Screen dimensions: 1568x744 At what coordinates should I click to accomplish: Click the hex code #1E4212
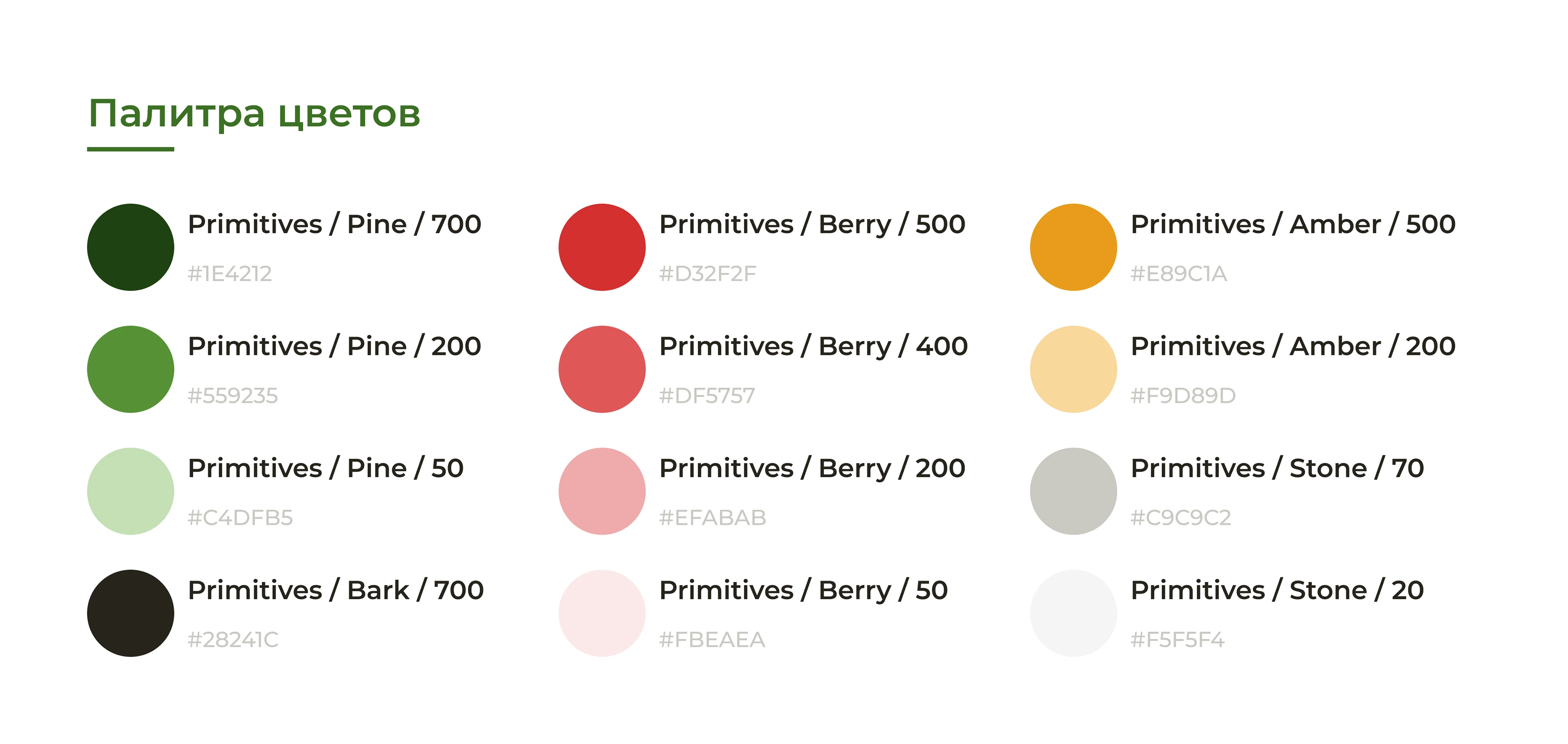click(x=229, y=274)
